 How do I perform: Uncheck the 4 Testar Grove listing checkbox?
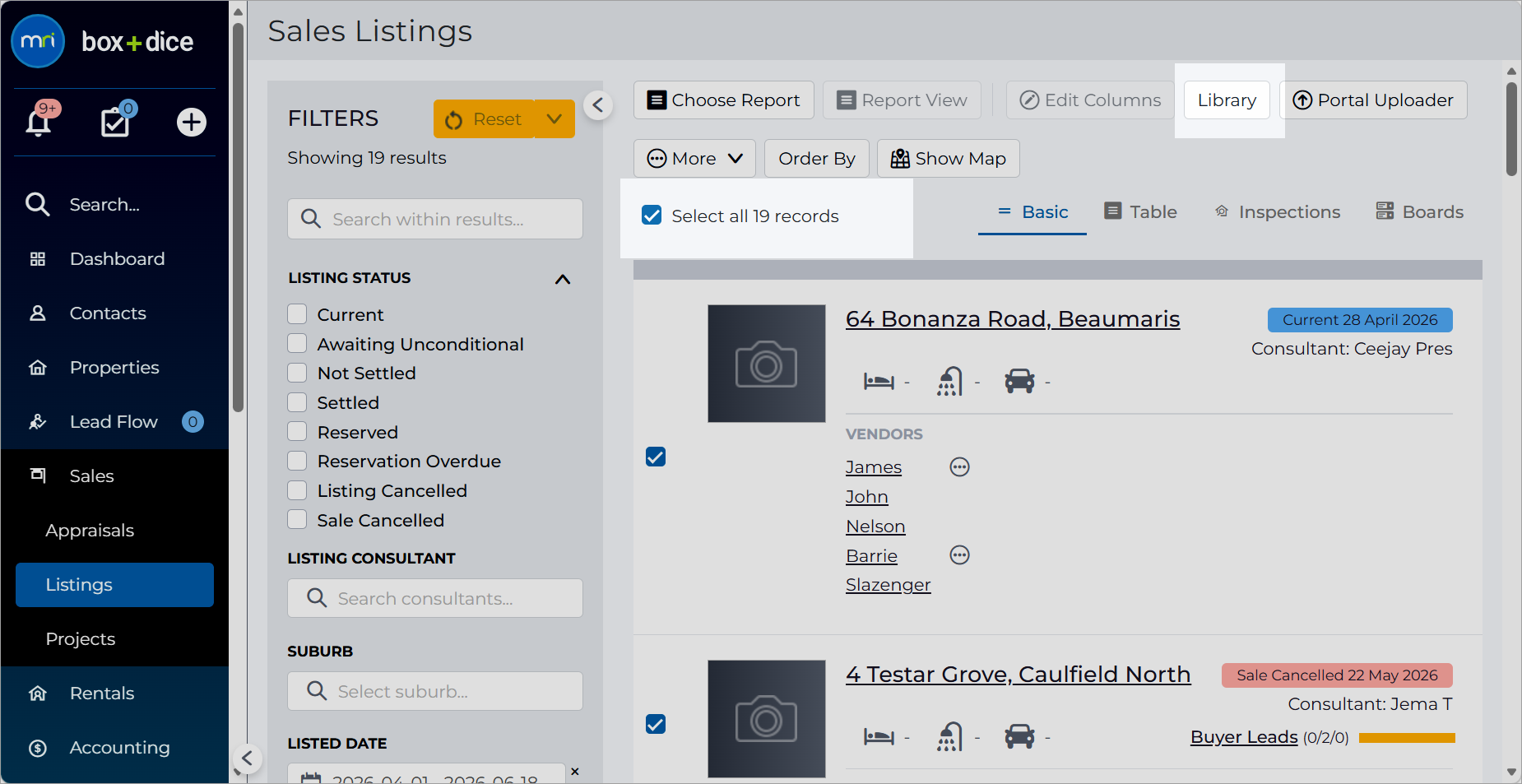click(656, 724)
